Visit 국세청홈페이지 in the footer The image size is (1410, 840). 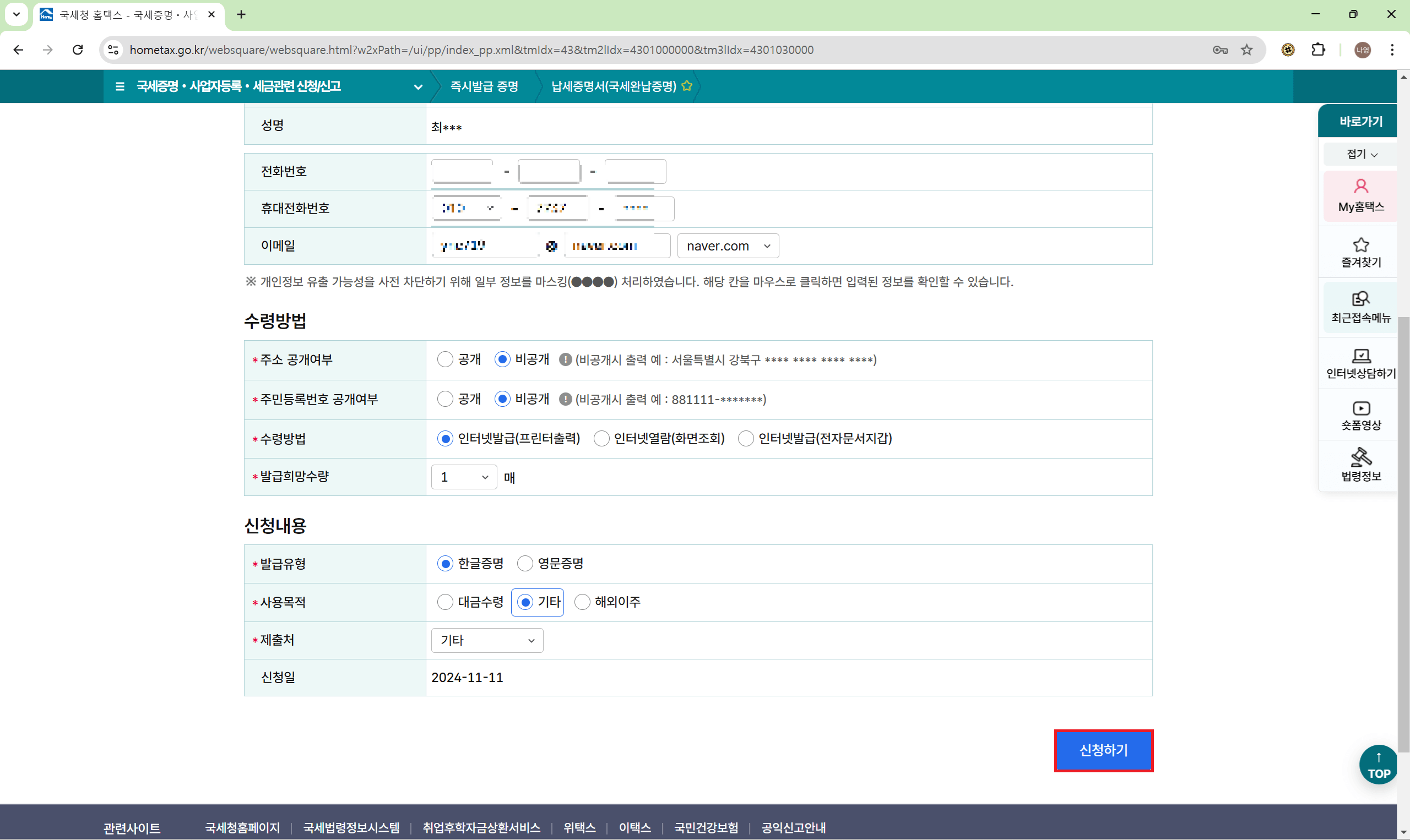point(242,827)
